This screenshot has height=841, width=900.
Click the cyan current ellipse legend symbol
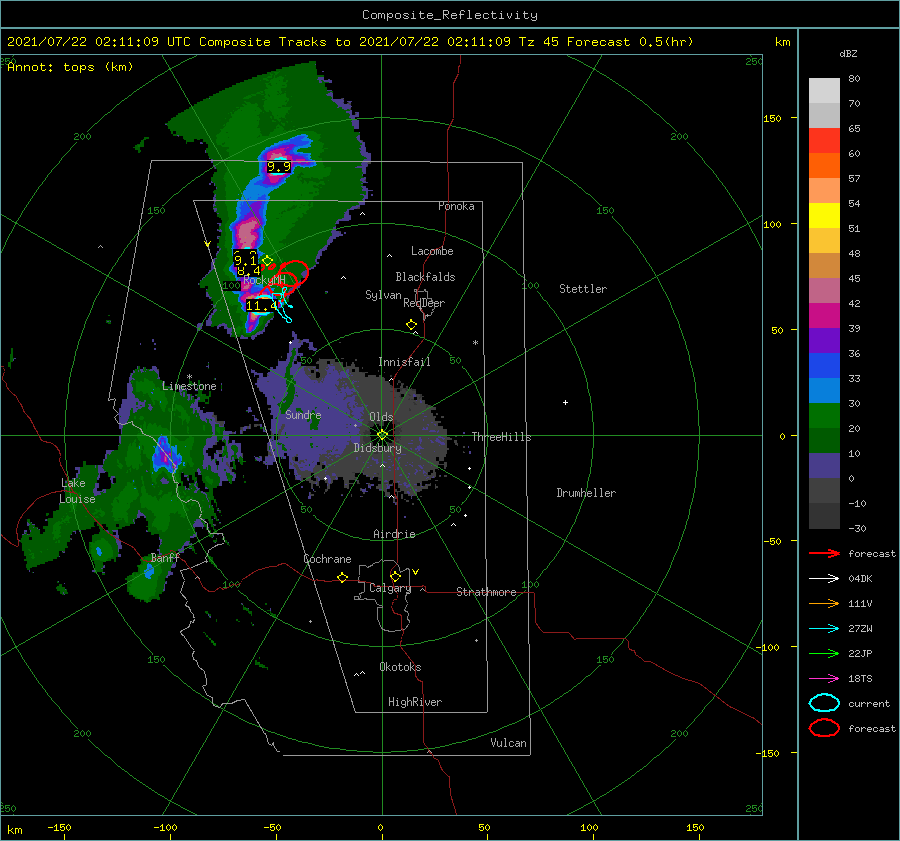tap(824, 703)
